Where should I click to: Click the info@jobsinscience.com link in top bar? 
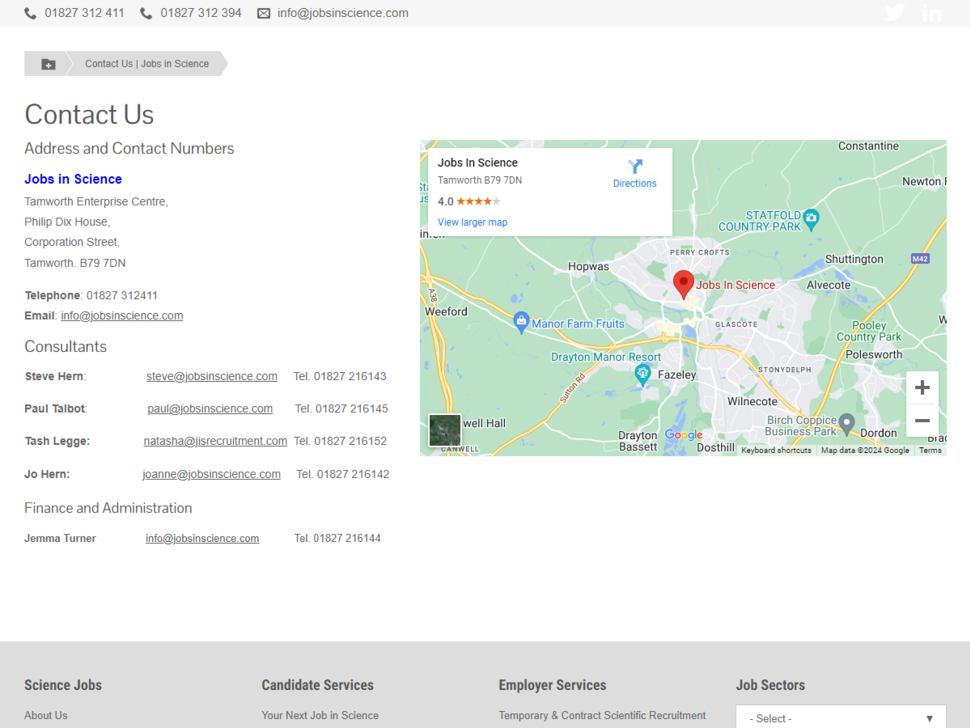click(343, 13)
